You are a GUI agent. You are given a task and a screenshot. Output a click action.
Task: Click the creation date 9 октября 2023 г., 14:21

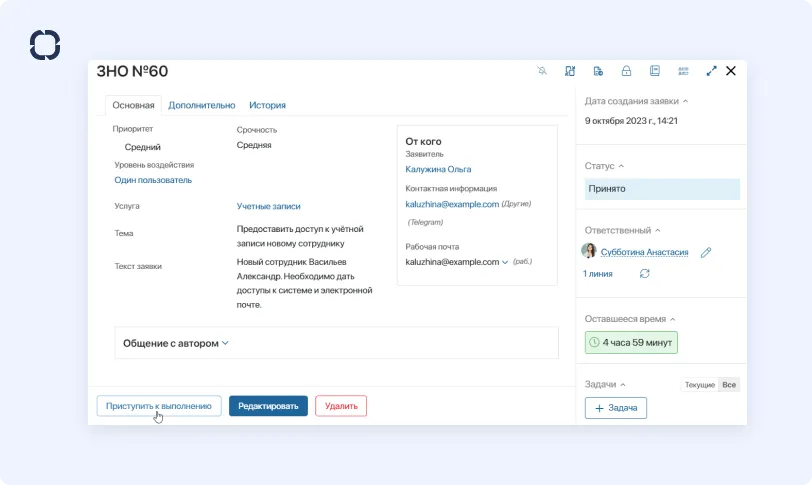tap(631, 121)
